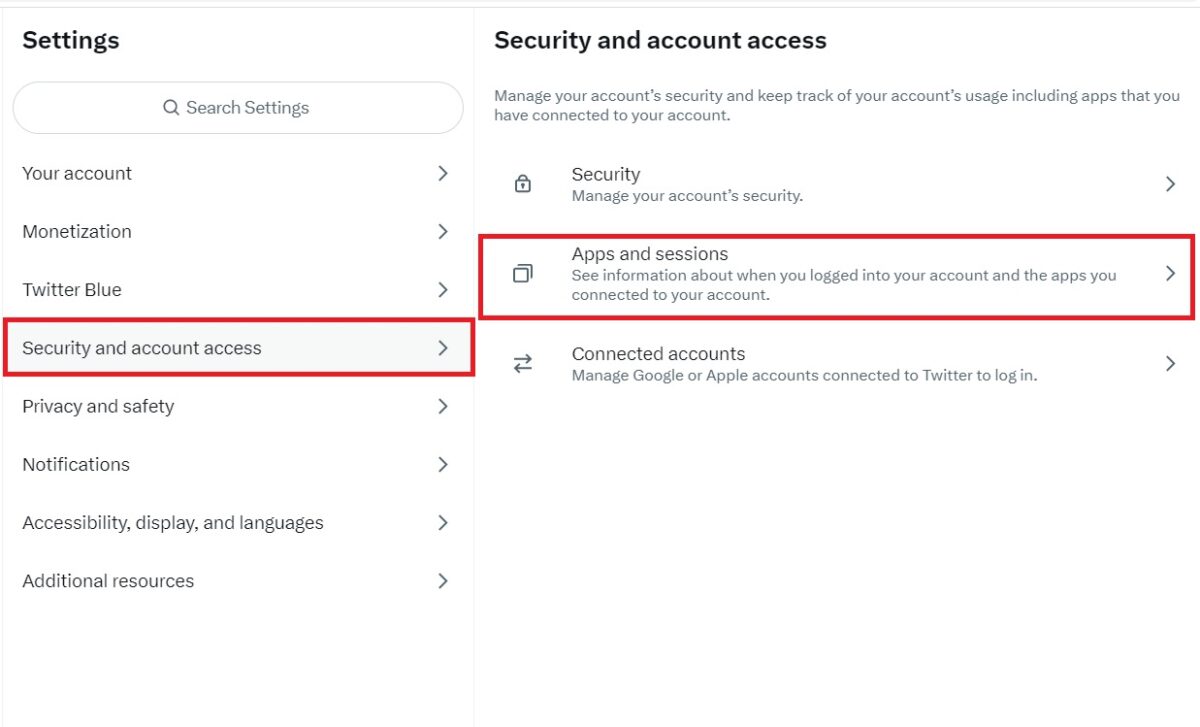Open Accessibility, display, and languages
The image size is (1200, 727).
(238, 522)
